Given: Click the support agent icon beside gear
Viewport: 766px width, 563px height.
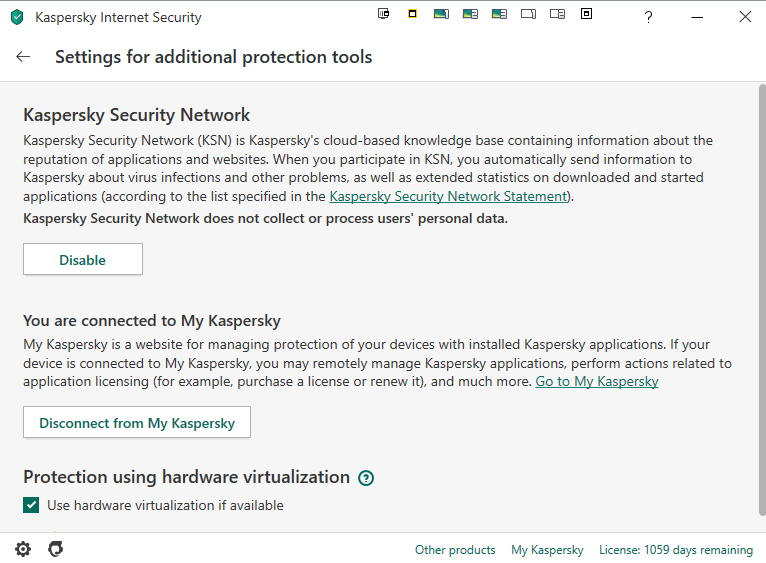Looking at the screenshot, I should (x=56, y=549).
